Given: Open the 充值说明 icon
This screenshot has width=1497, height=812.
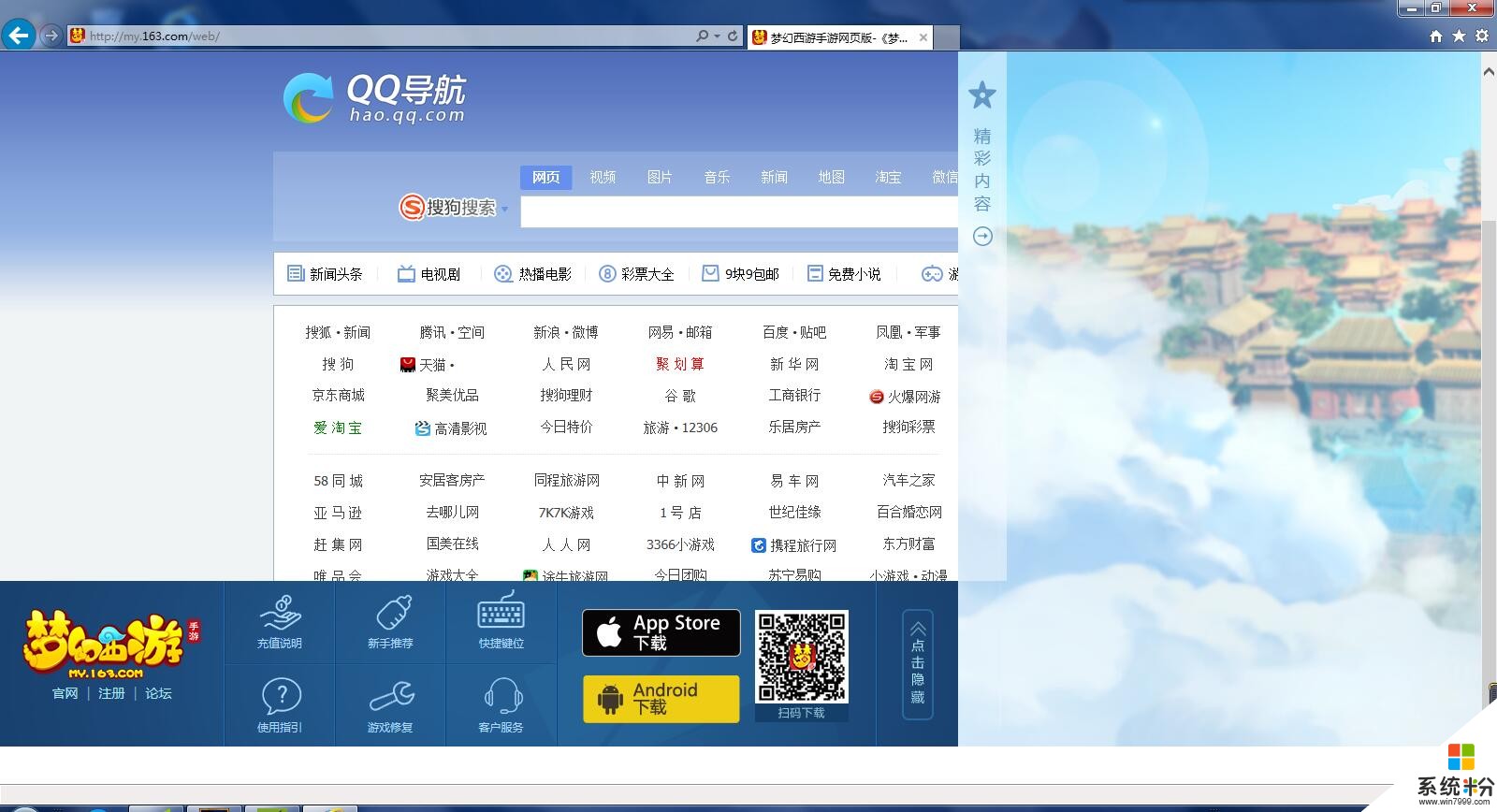Looking at the screenshot, I should tap(280, 622).
